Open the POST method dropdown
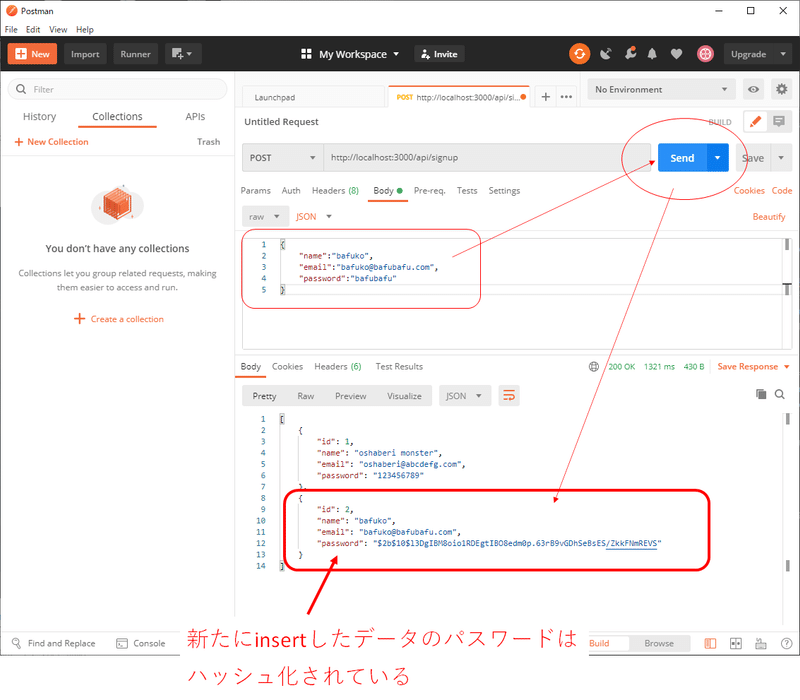This screenshot has width=800, height=700. click(x=283, y=158)
